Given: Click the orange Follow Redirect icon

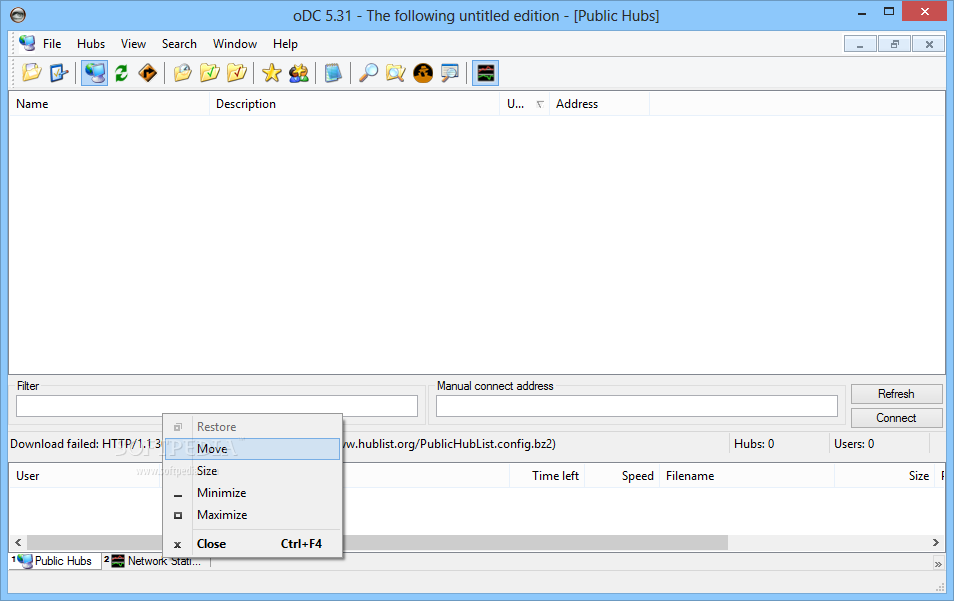Looking at the screenshot, I should coord(148,73).
